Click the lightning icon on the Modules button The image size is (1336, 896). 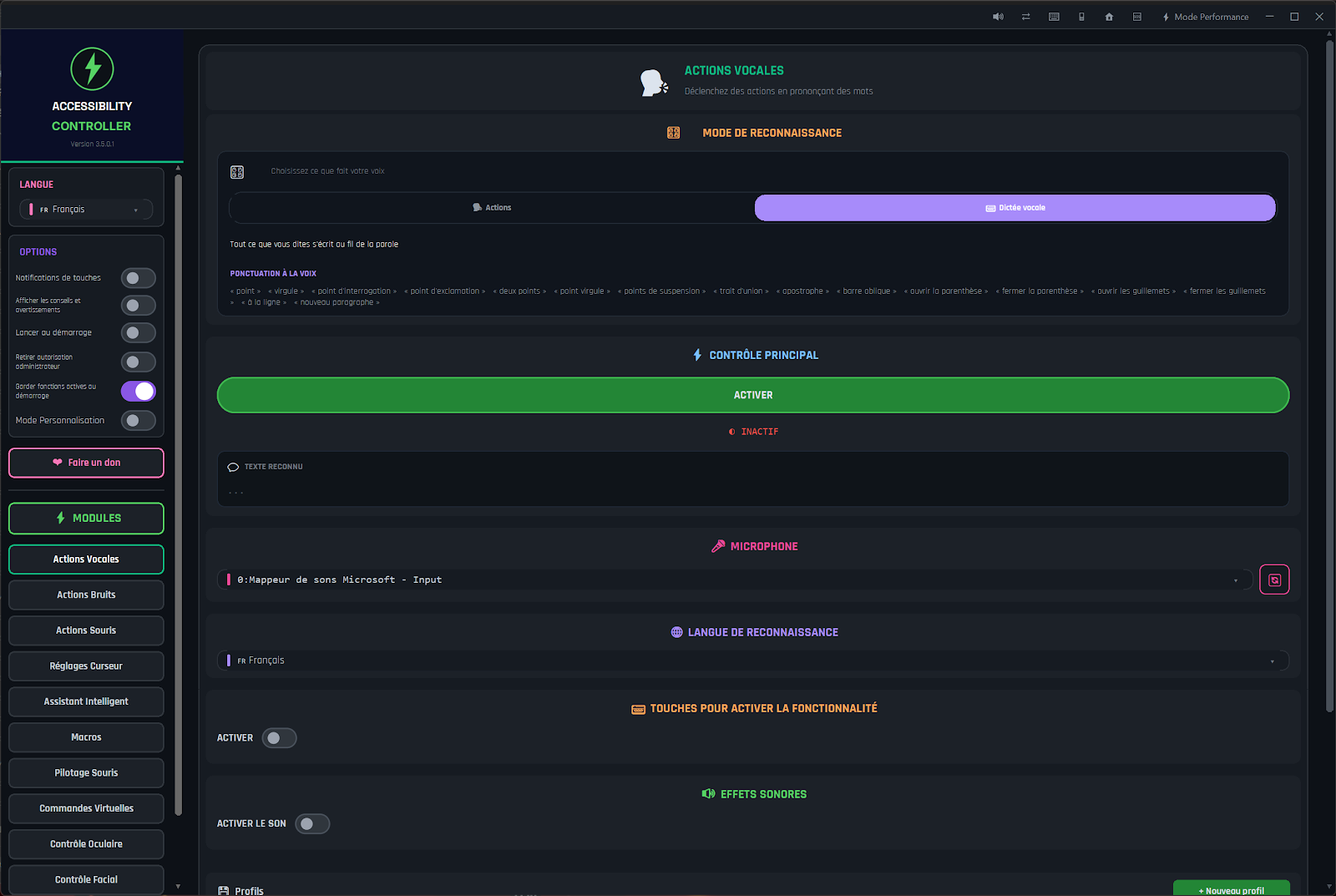coord(60,518)
